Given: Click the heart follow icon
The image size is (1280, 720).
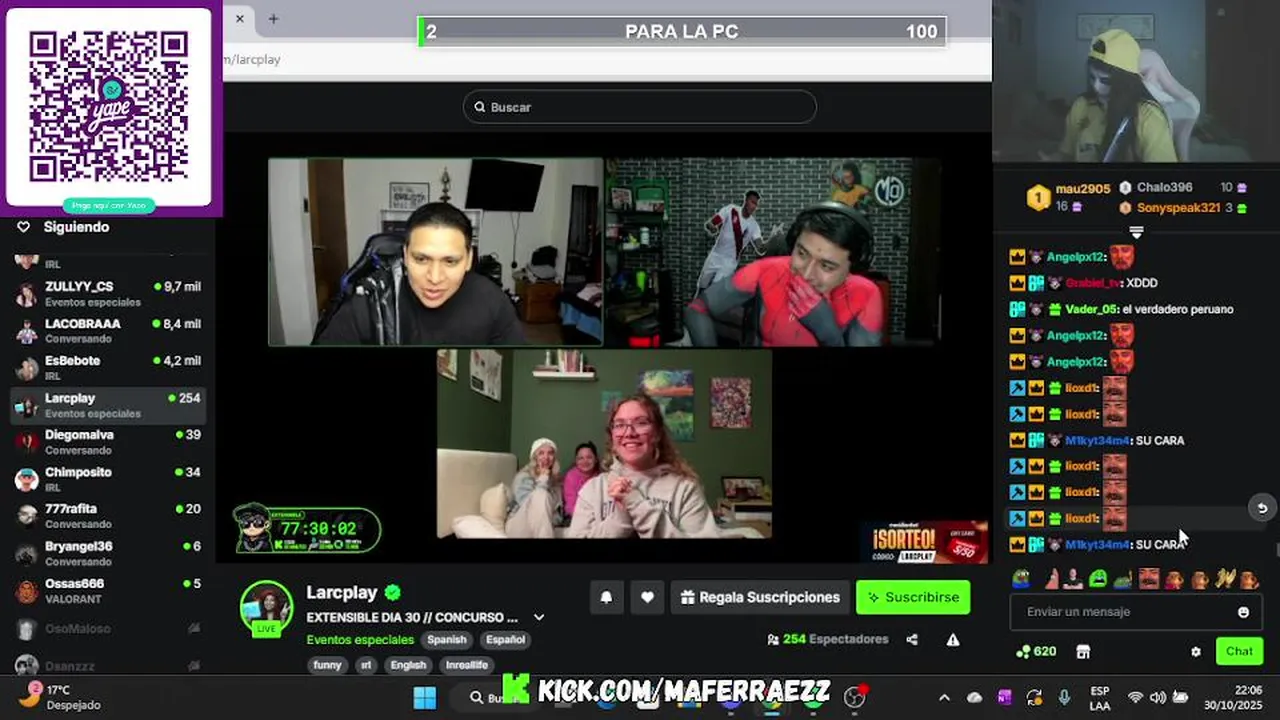Looking at the screenshot, I should pyautogui.click(x=647, y=597).
